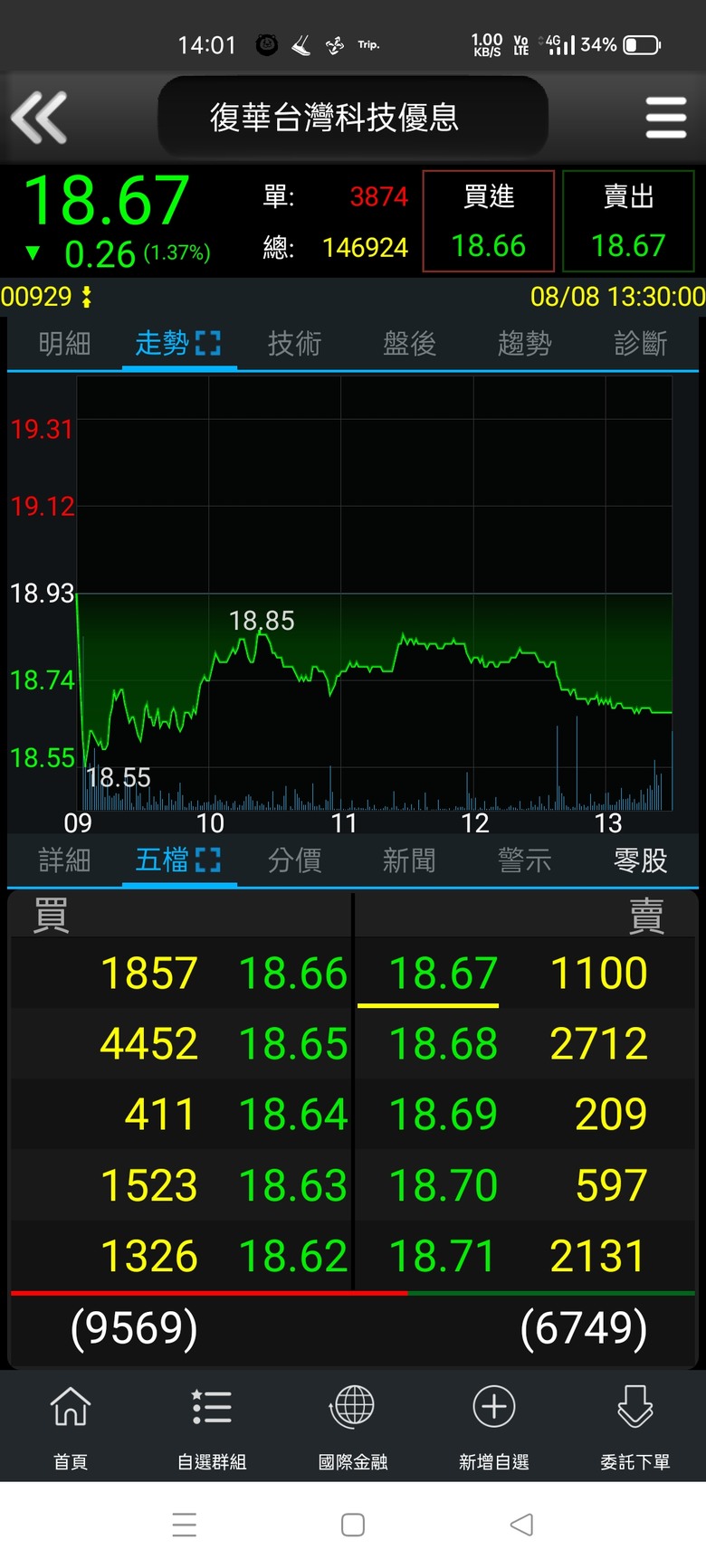Tap bid quantity 1326
Viewport: 706px width, 1568px height.
pos(149,1256)
